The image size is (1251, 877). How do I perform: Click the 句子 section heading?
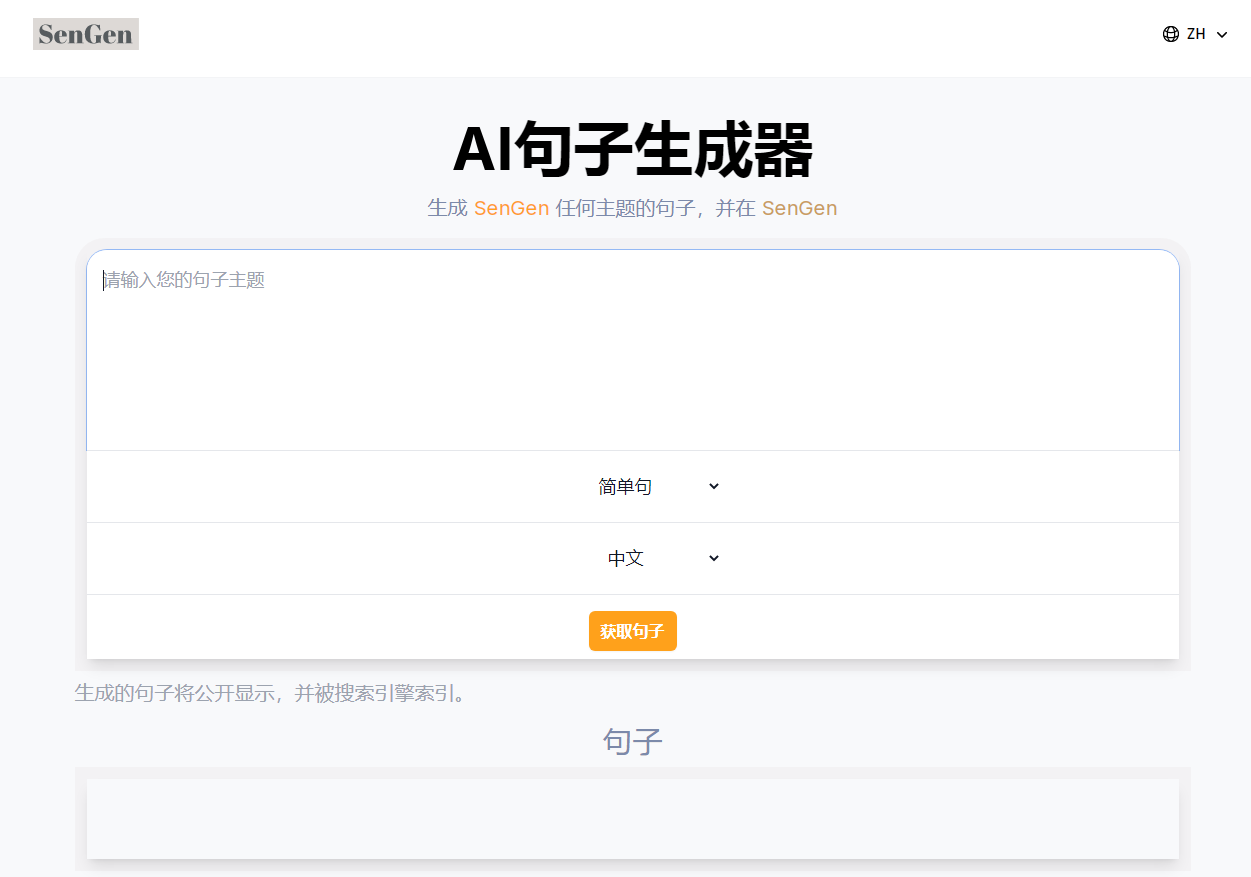point(633,741)
